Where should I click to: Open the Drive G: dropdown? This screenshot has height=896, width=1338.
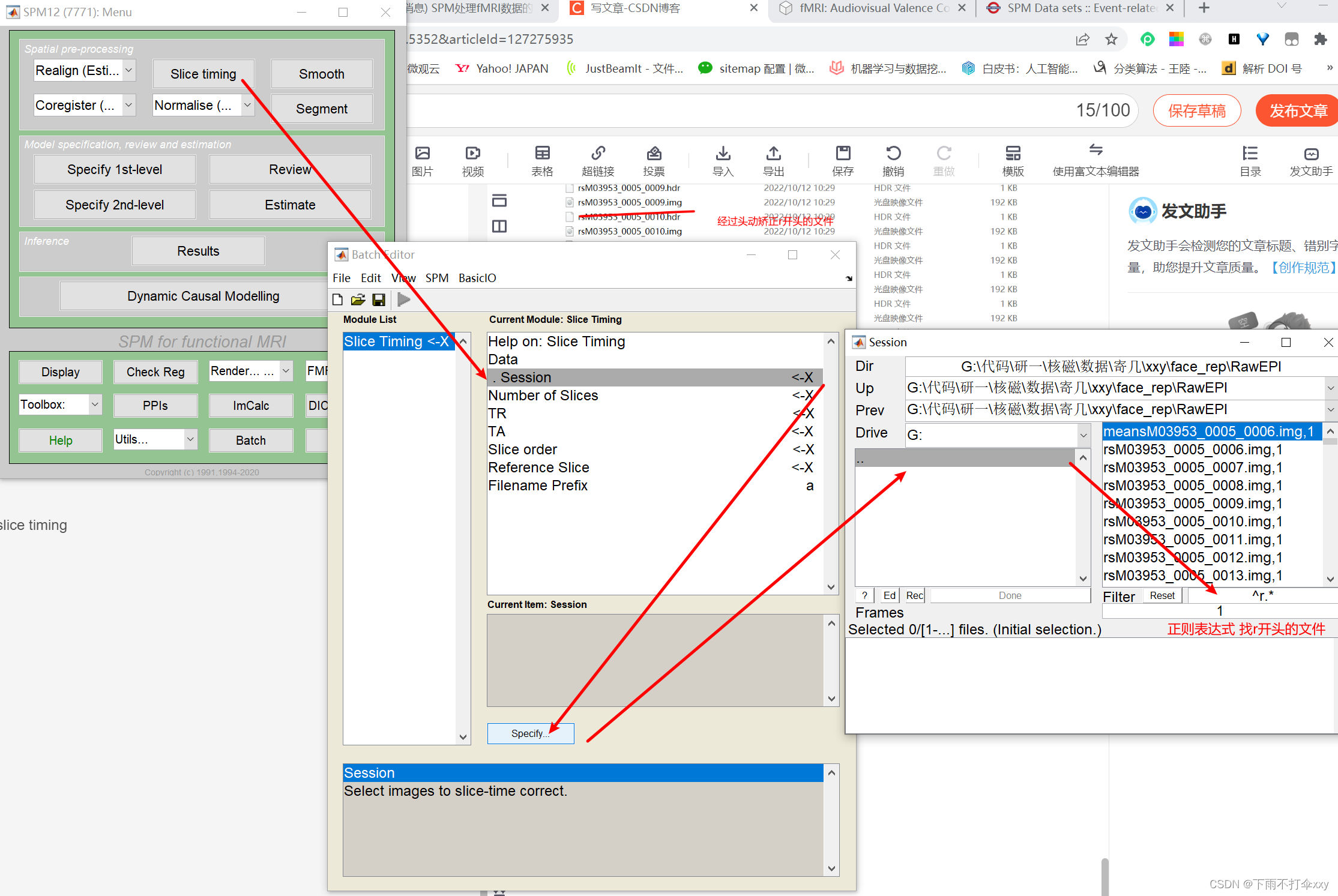click(x=1083, y=435)
